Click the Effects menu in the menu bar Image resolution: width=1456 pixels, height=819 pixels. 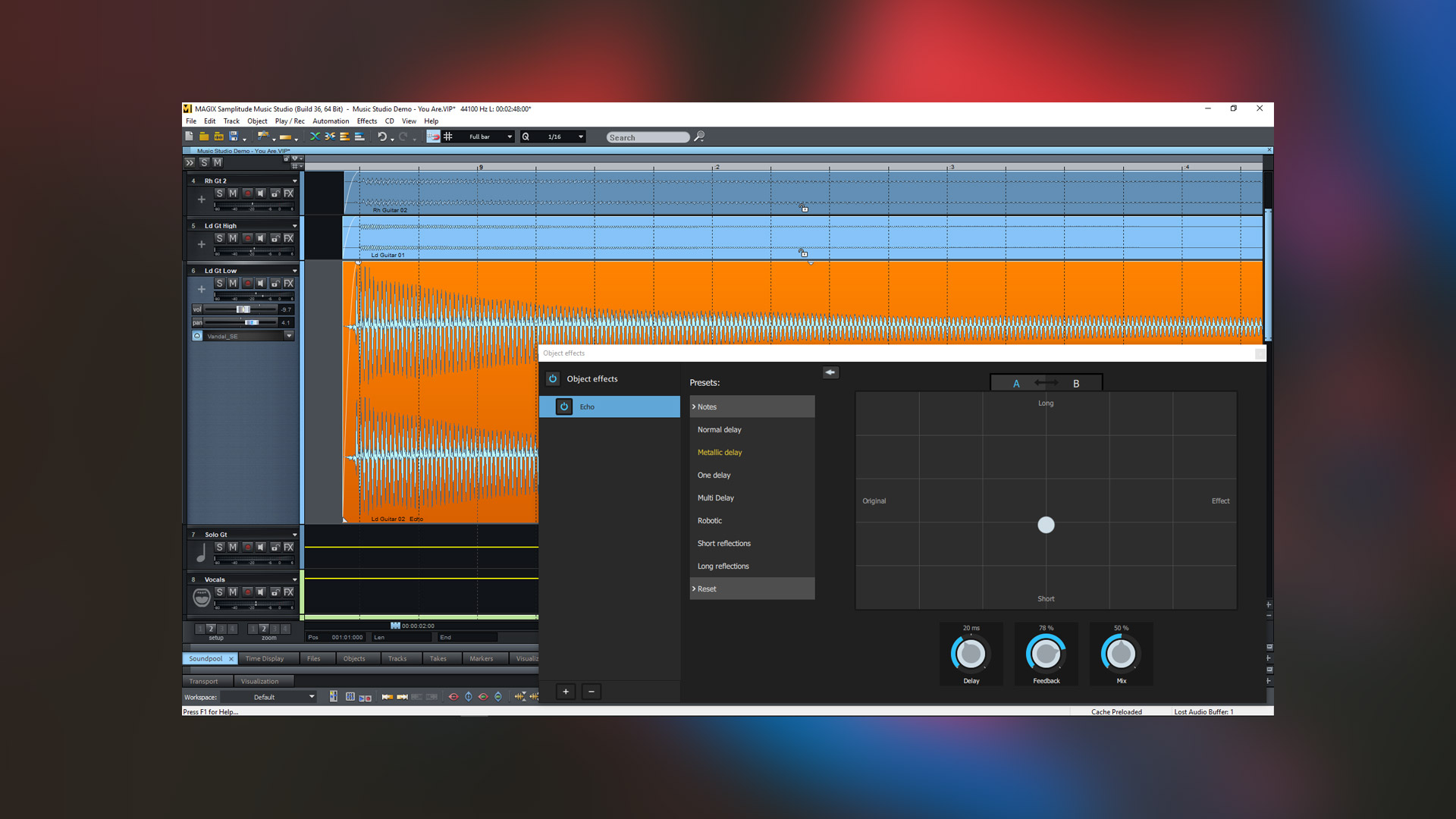click(366, 121)
